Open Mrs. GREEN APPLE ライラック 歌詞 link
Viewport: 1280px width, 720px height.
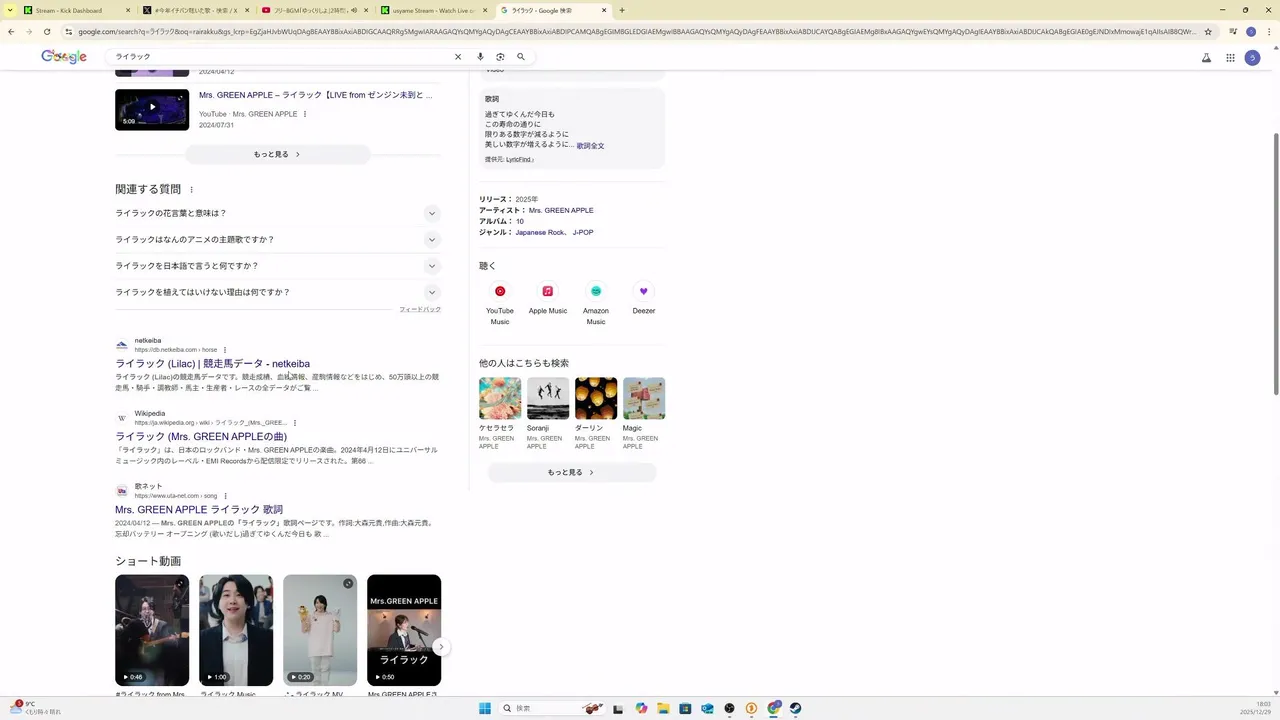coord(199,510)
